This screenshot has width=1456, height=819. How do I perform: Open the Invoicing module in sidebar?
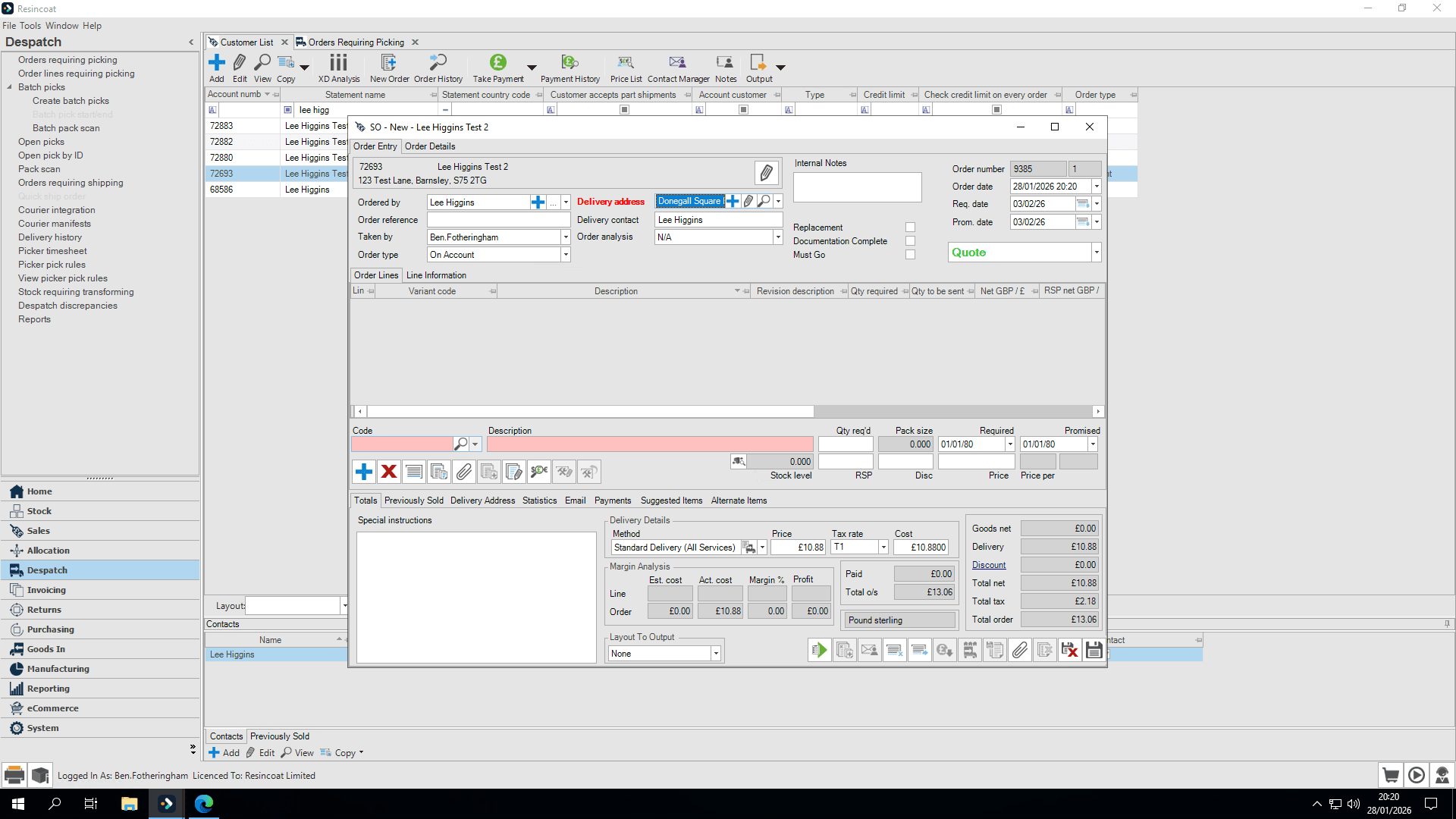(x=100, y=590)
